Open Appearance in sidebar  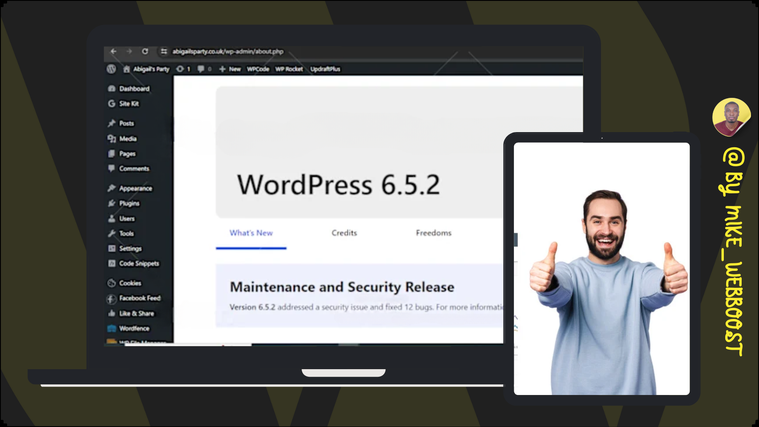[x=130, y=188]
